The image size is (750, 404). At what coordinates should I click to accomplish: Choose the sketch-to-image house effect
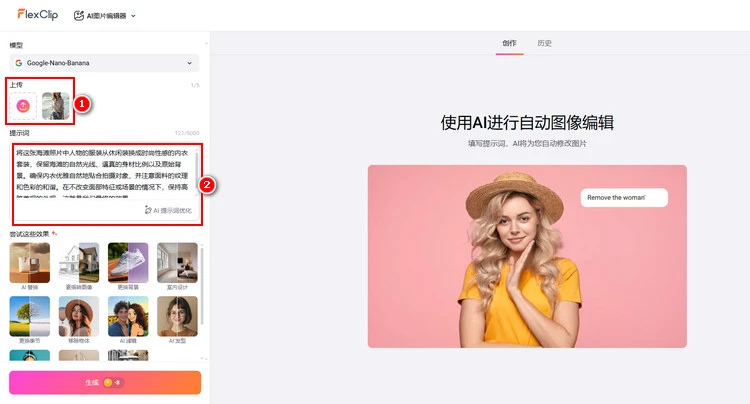point(79,263)
